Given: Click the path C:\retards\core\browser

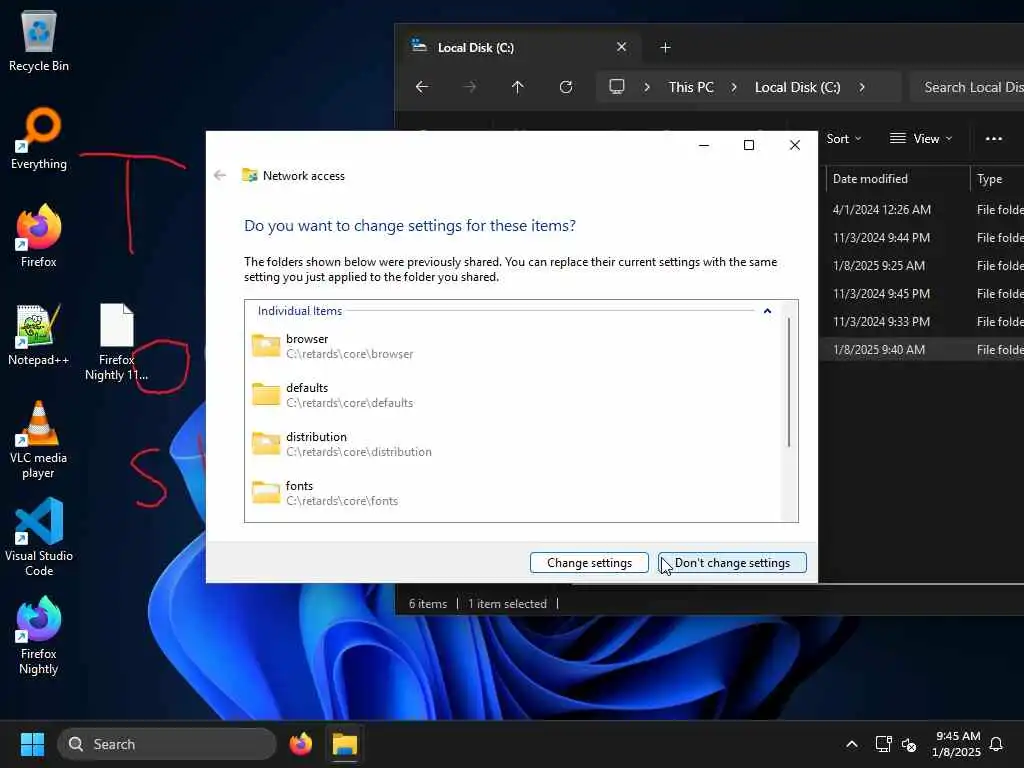Looking at the screenshot, I should (349, 354).
